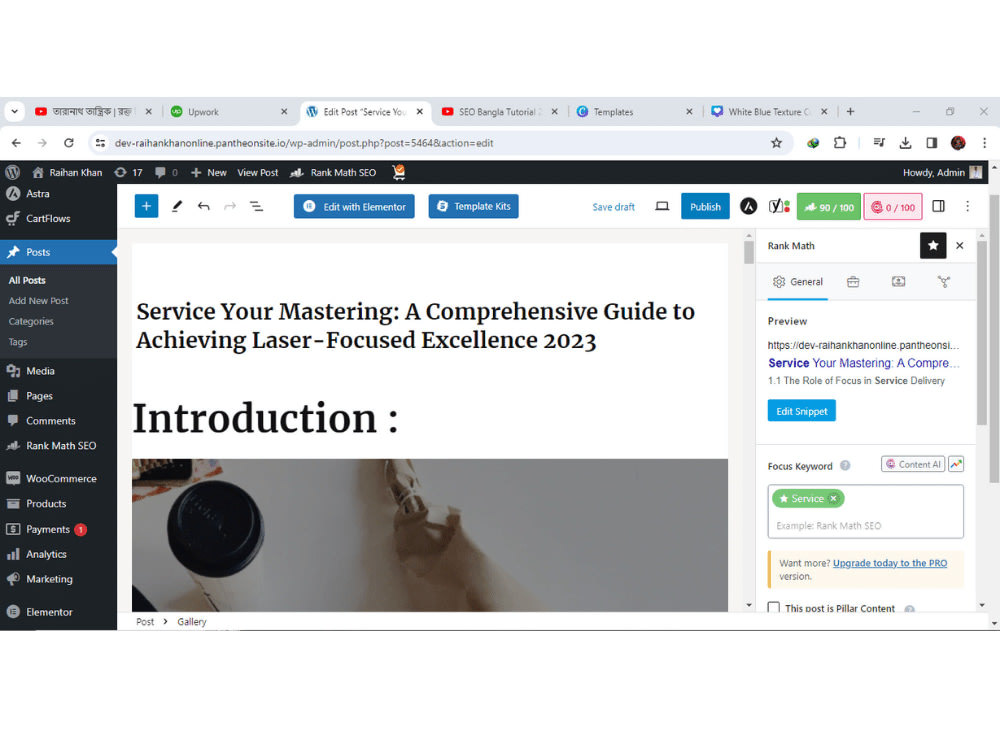Click View Post in admin bar
Viewport: 1000px width, 750px height.
[x=258, y=172]
